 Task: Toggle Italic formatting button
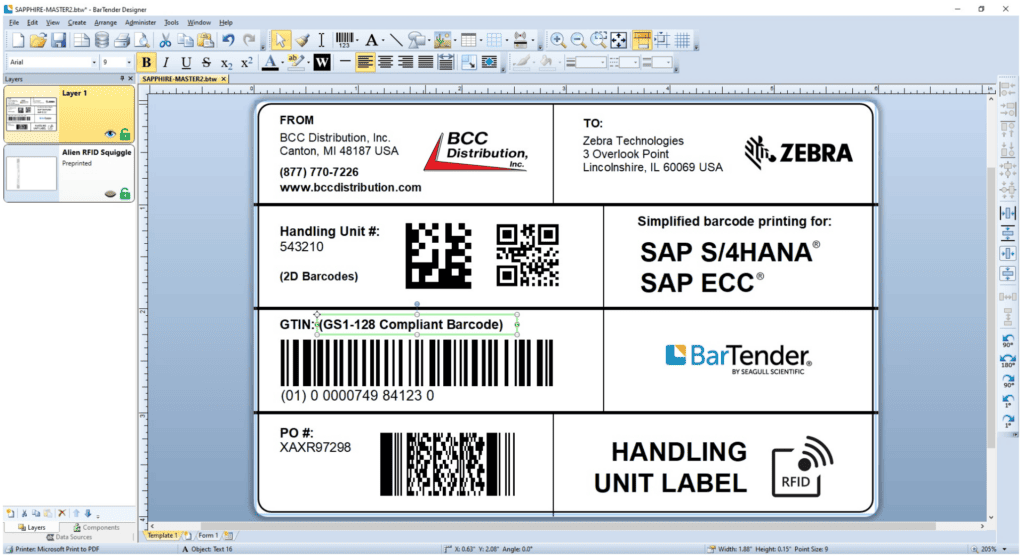[166, 62]
